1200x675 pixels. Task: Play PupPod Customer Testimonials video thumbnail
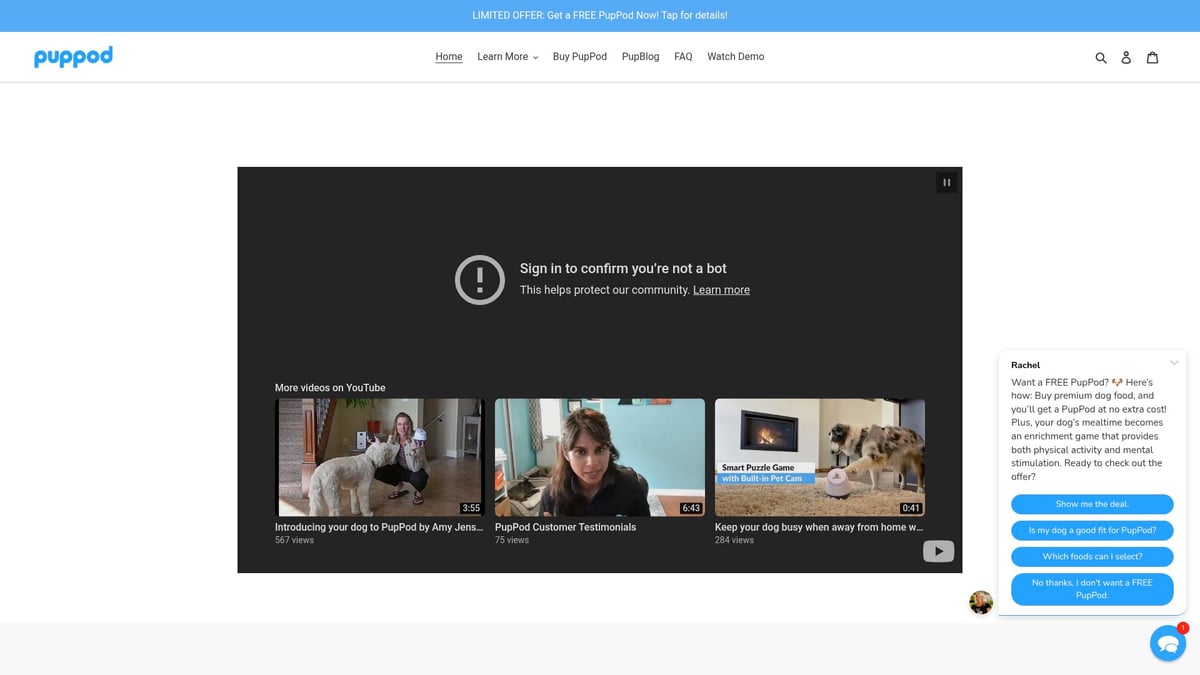(x=600, y=457)
